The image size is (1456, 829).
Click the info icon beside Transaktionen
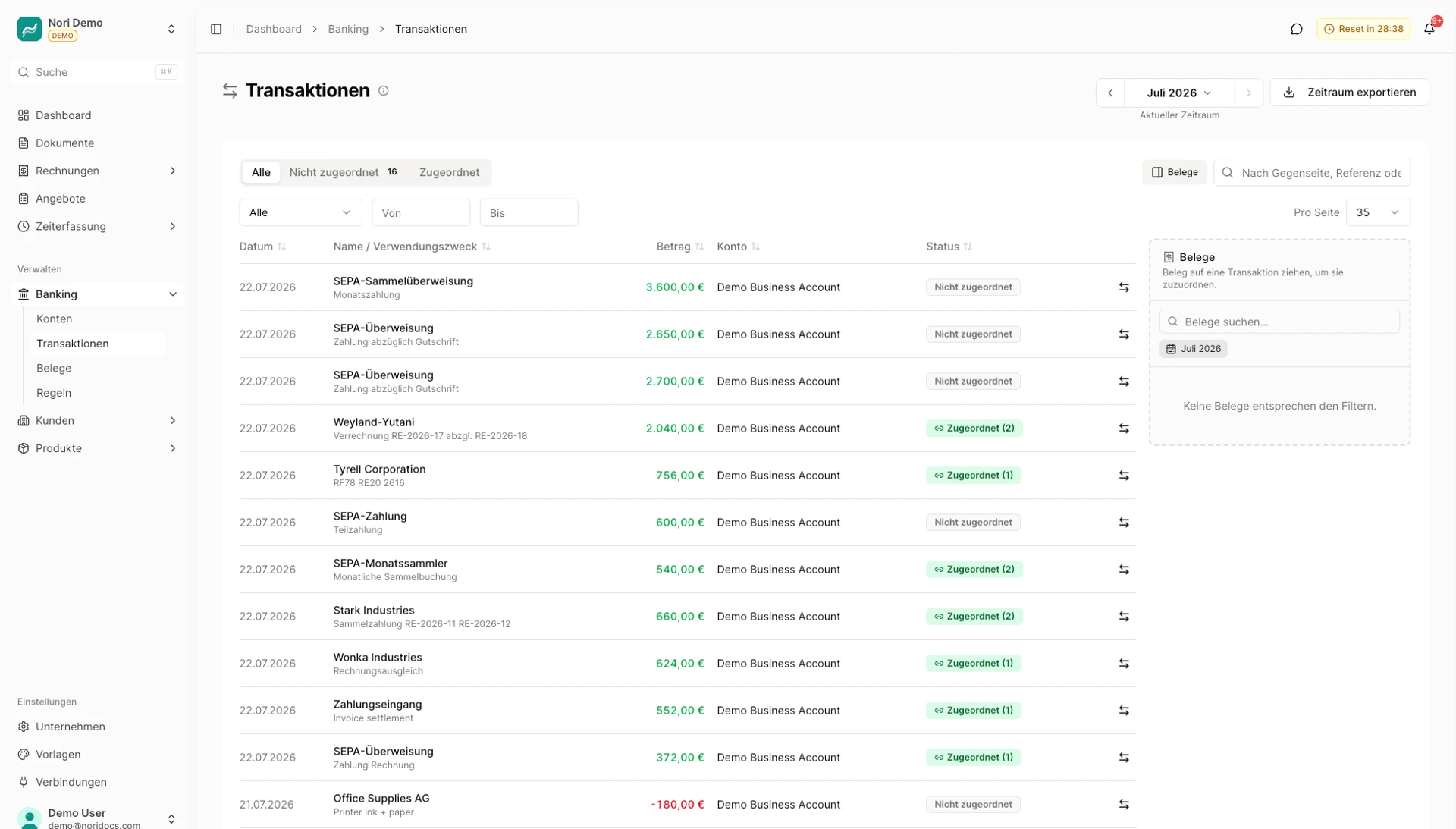tap(384, 91)
